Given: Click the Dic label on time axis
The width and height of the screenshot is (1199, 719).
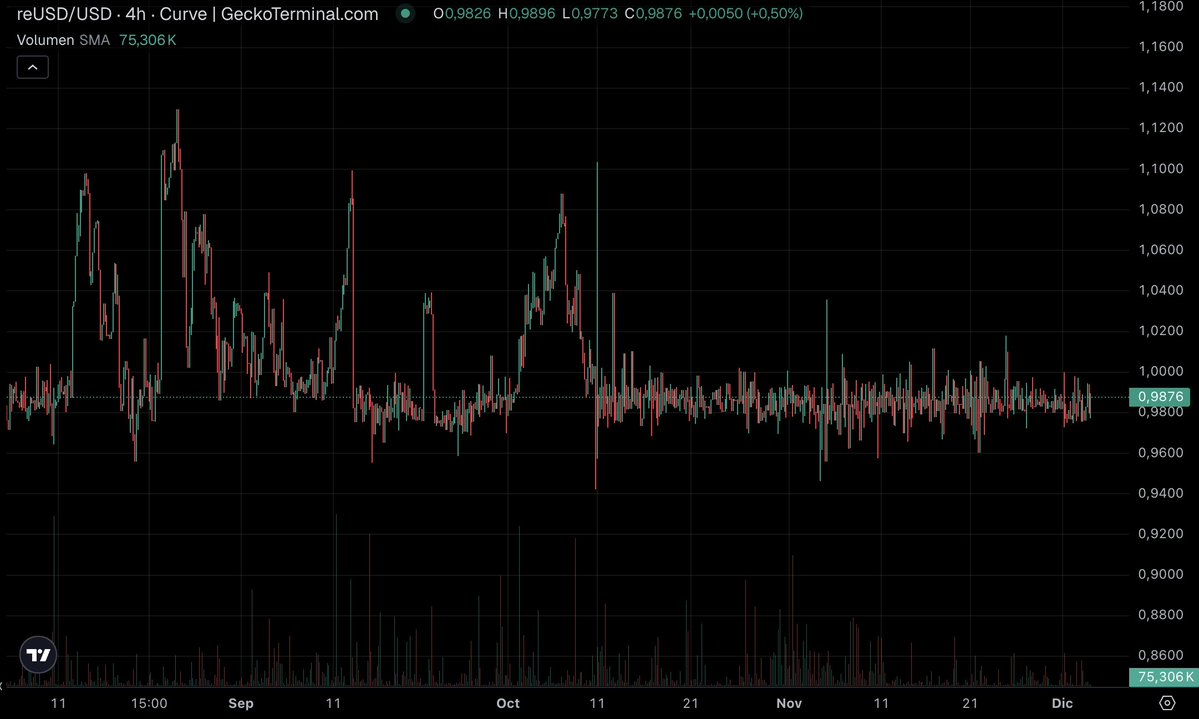Looking at the screenshot, I should coord(1062,703).
